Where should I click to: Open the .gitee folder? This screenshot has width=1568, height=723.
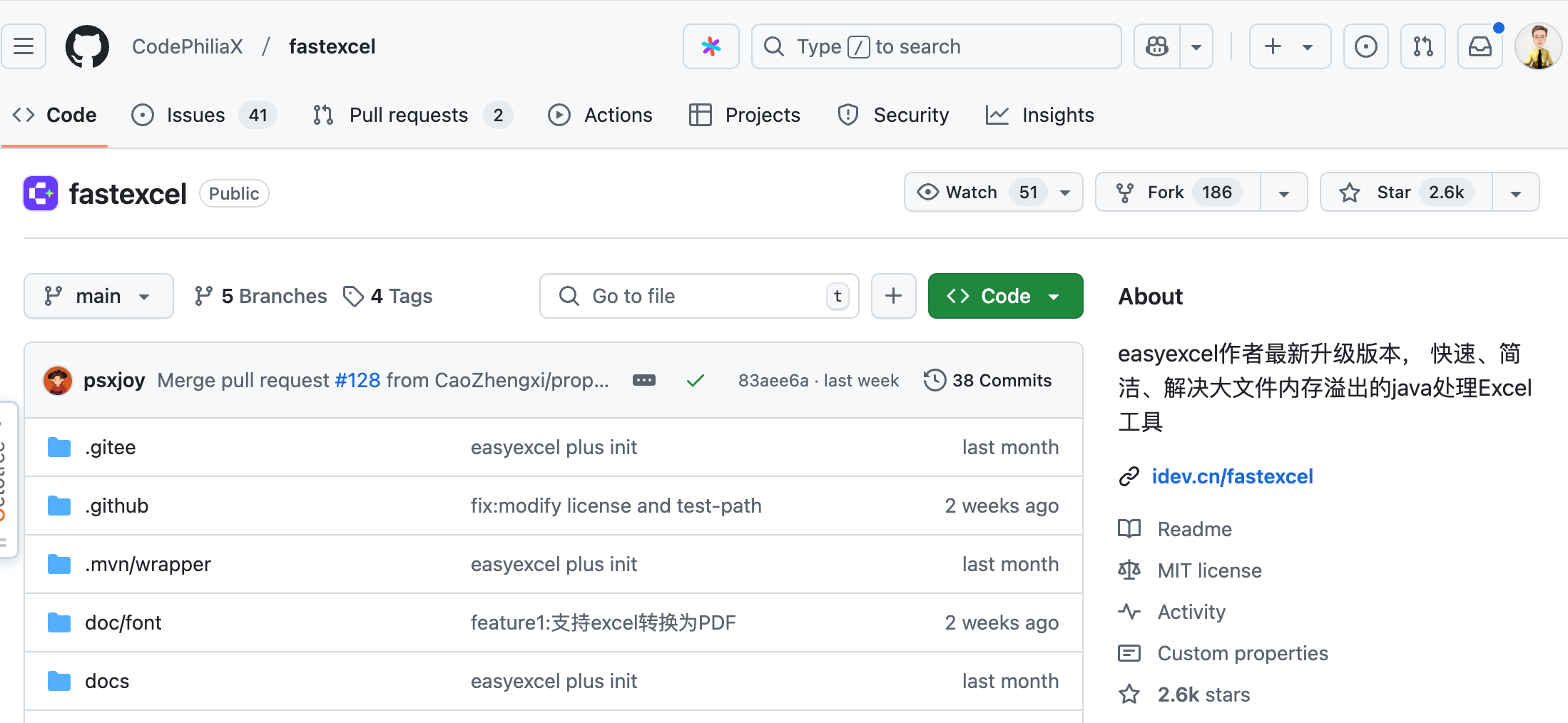[x=111, y=447]
